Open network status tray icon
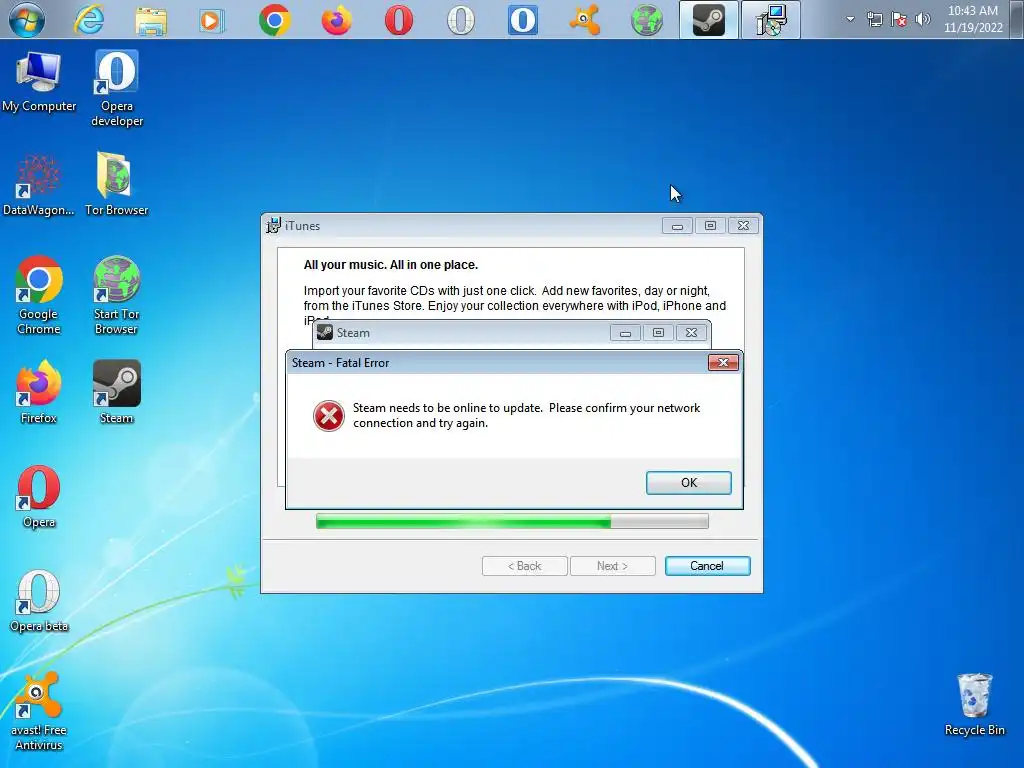Screen dimensions: 1024x768 874,20
